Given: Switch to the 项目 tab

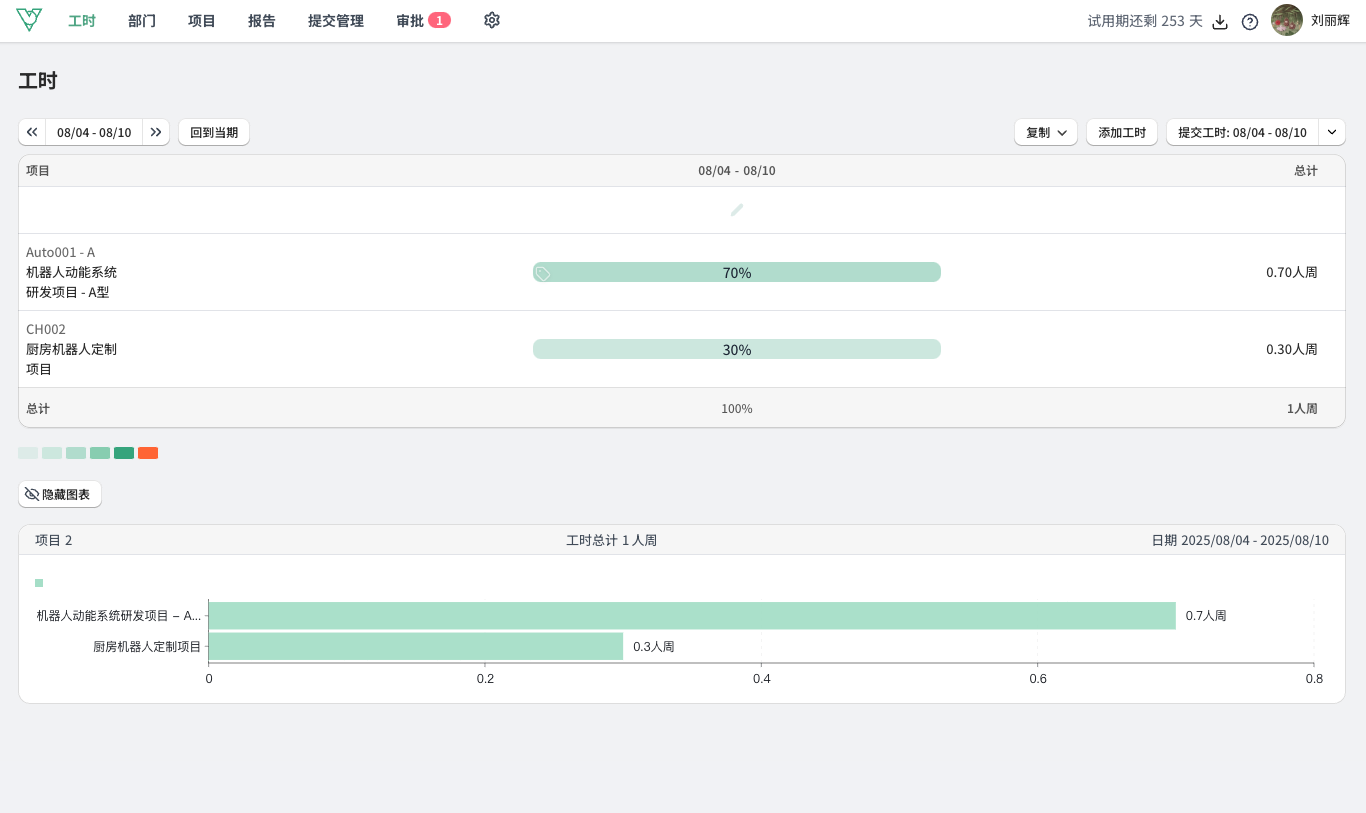Looking at the screenshot, I should [x=202, y=21].
